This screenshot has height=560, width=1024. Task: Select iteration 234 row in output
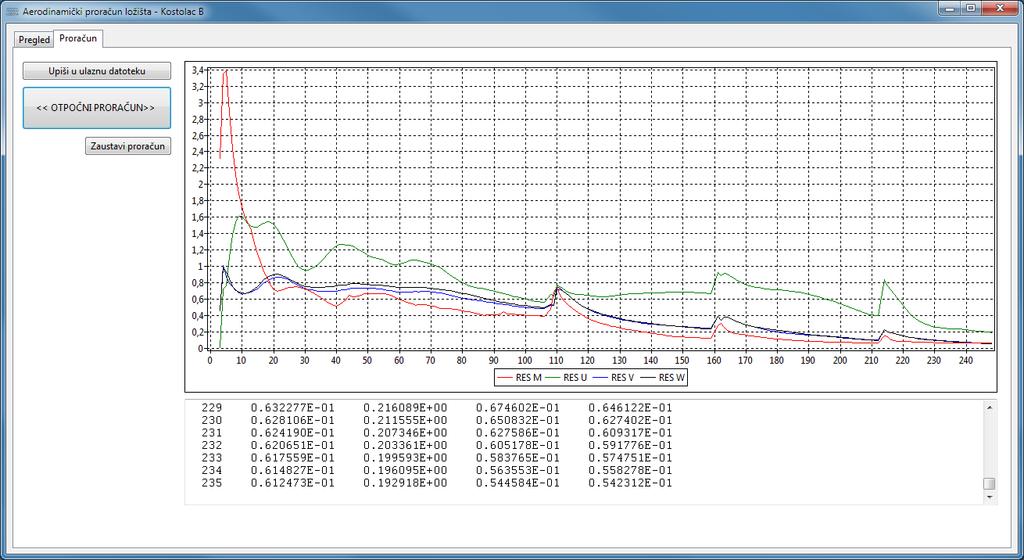437,471
